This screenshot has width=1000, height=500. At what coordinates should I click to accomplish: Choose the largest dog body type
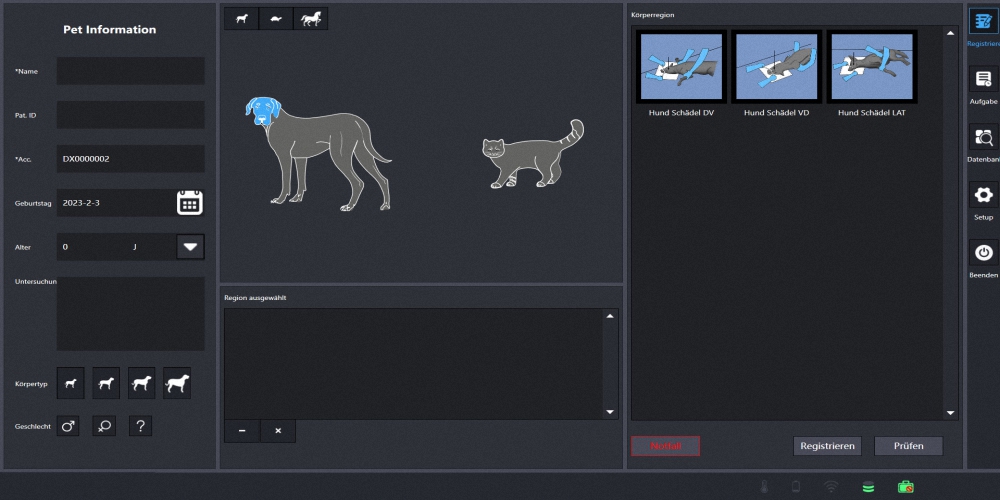[x=177, y=383]
